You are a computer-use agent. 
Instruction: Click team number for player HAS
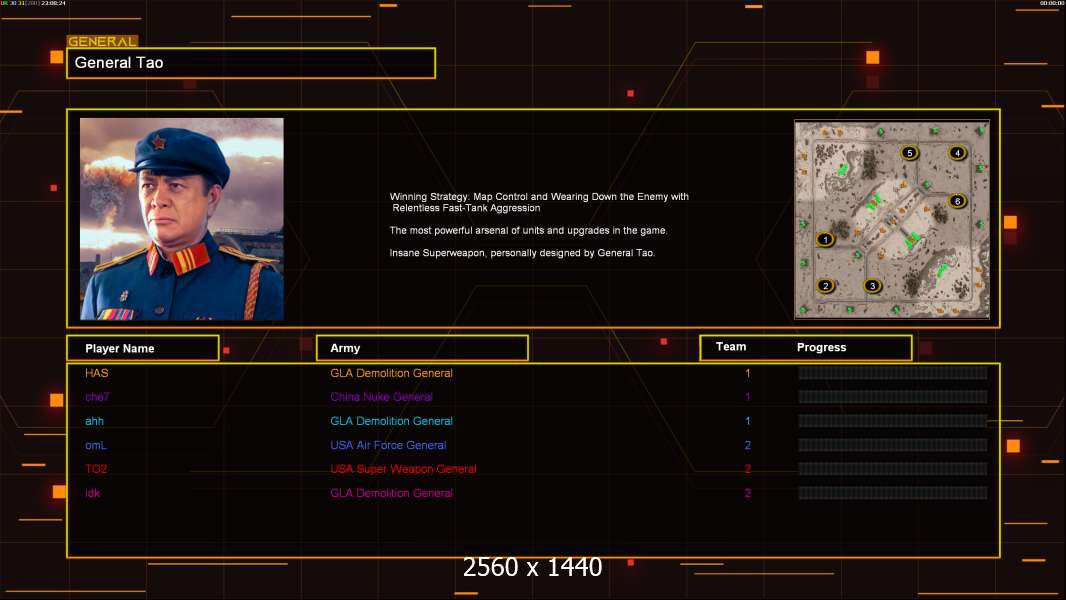[748, 373]
